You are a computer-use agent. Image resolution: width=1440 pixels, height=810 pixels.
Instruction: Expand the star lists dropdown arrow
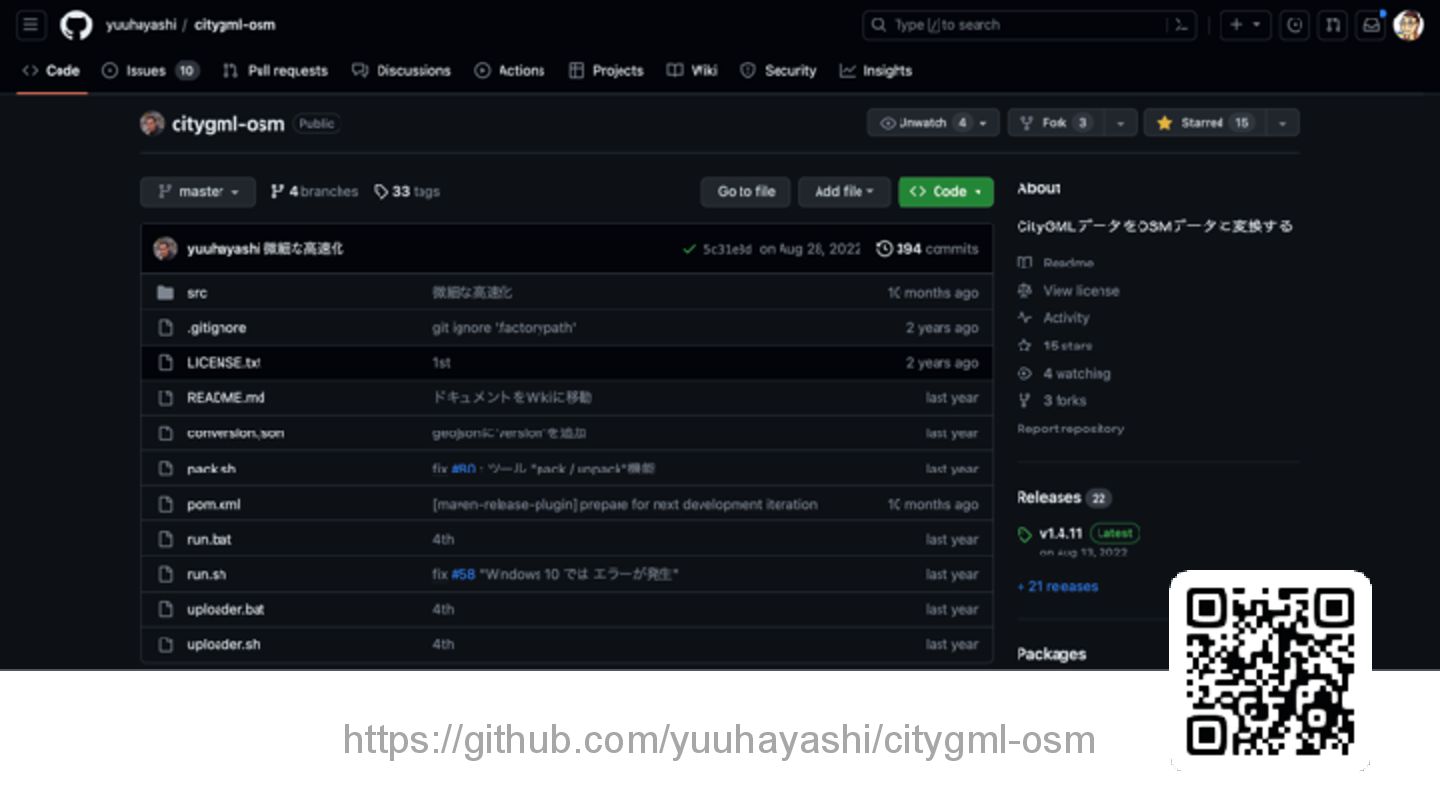pyautogui.click(x=1282, y=123)
